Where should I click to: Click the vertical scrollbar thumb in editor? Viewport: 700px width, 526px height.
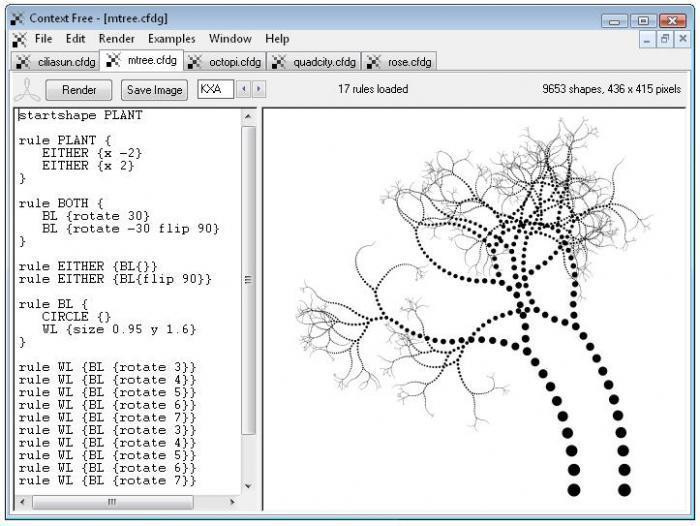click(x=248, y=280)
